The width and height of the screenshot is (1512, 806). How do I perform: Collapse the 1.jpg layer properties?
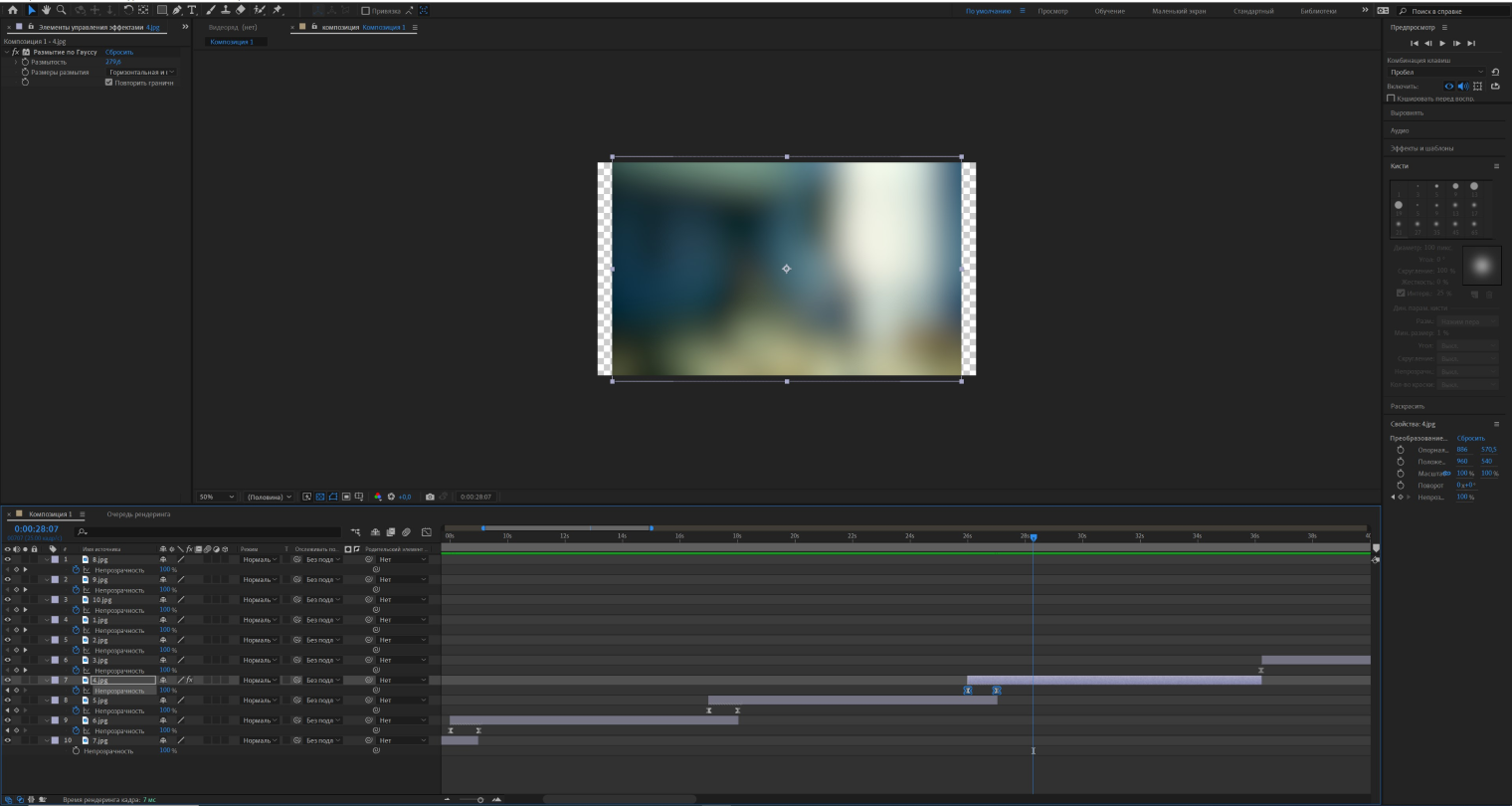click(x=46, y=621)
